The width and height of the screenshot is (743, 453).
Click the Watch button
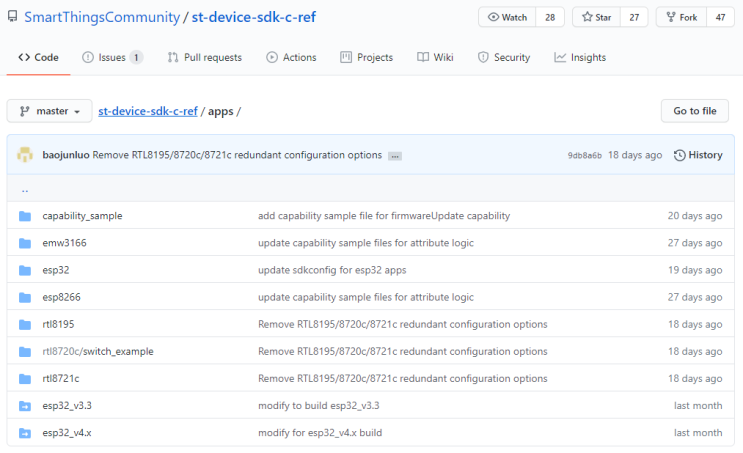tap(507, 17)
